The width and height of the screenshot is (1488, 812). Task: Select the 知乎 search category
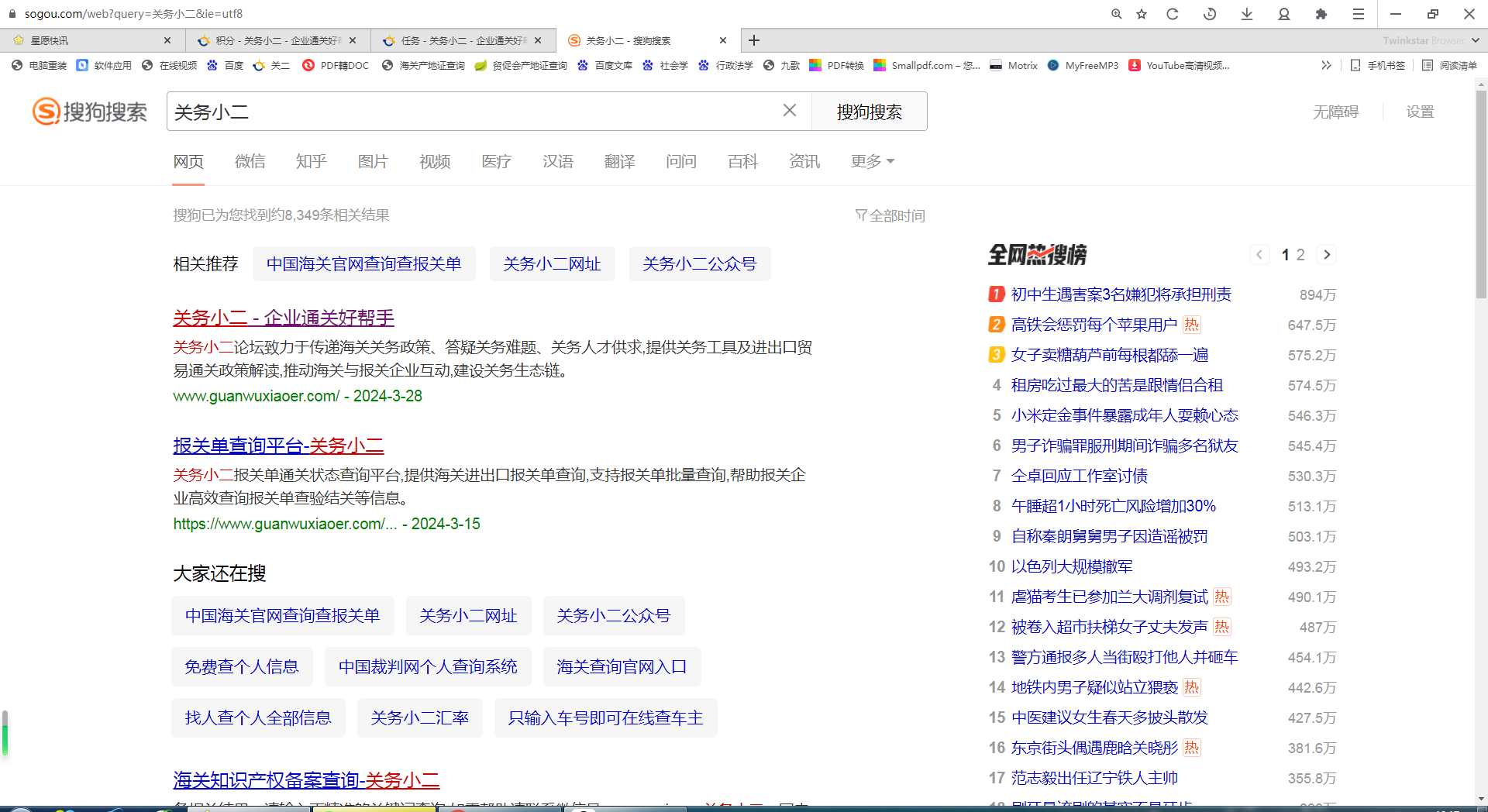[x=312, y=161]
